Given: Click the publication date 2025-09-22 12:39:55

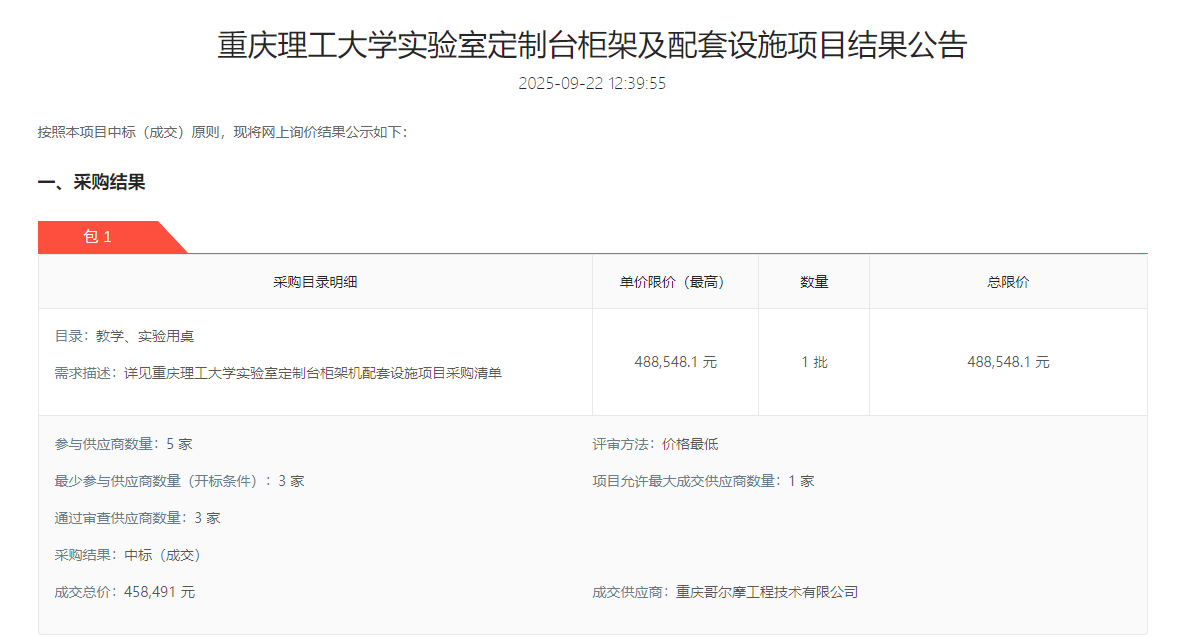Looking at the screenshot, I should coord(596,84).
